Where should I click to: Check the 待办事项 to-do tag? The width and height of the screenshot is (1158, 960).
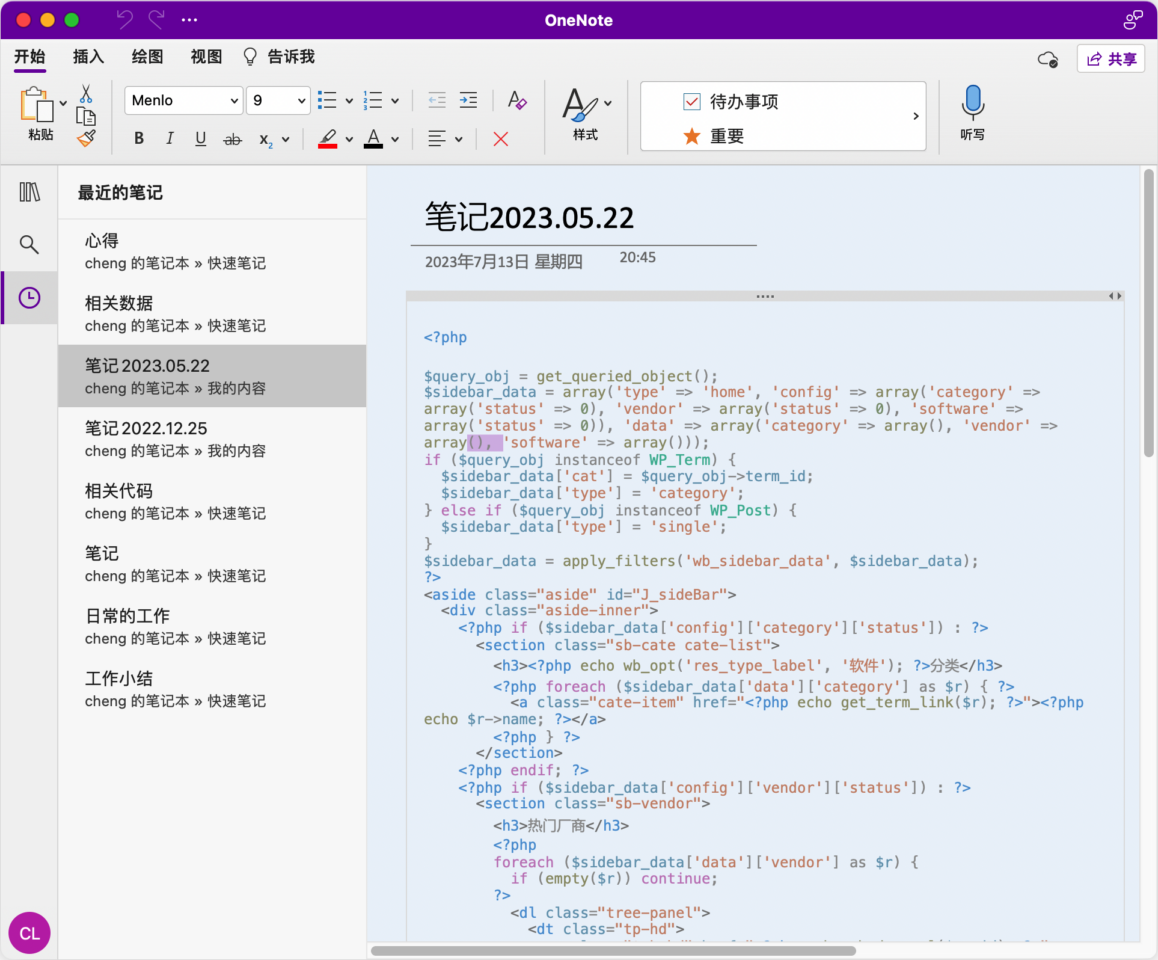tap(731, 102)
